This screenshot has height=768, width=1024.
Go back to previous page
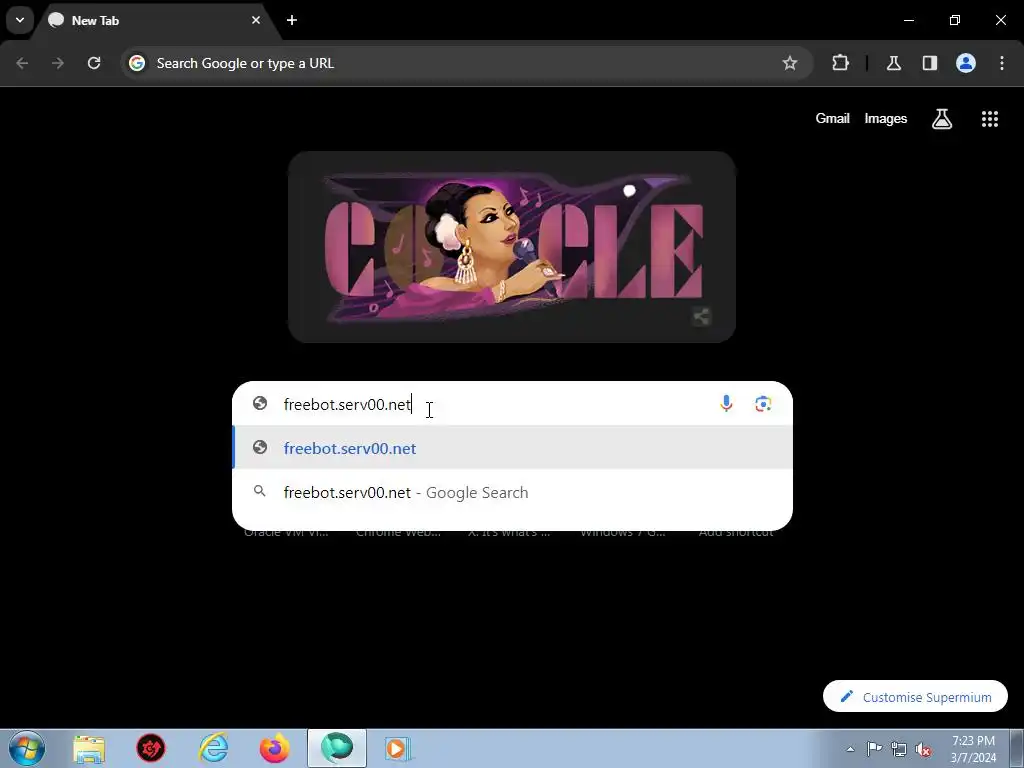tap(22, 63)
